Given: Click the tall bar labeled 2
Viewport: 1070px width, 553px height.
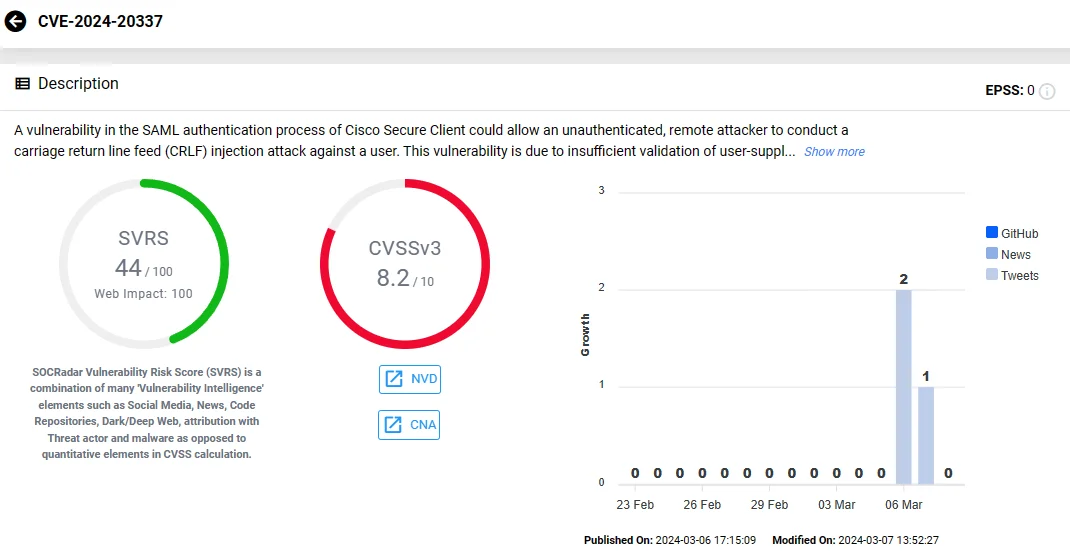Looking at the screenshot, I should tap(903, 387).
